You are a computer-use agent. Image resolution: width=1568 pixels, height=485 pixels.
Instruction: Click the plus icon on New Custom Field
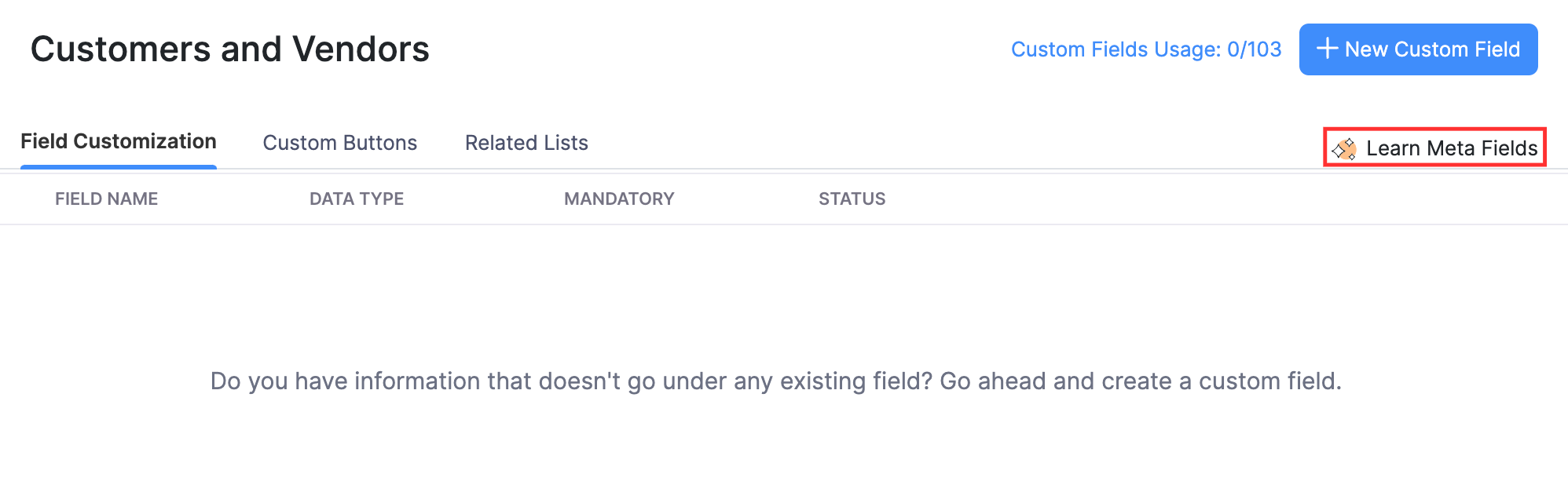click(1328, 49)
